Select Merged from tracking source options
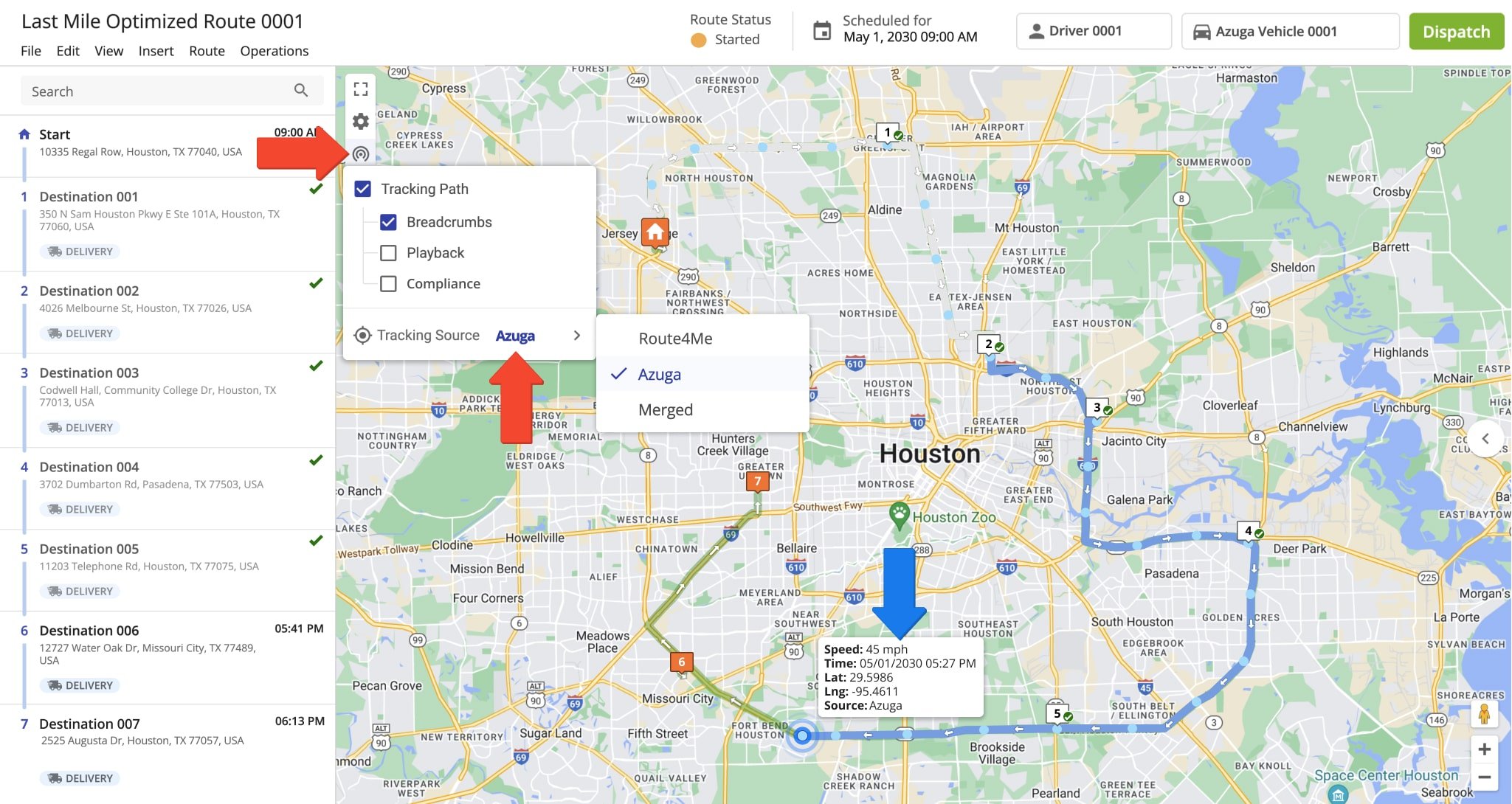The image size is (1512, 804). coord(665,408)
